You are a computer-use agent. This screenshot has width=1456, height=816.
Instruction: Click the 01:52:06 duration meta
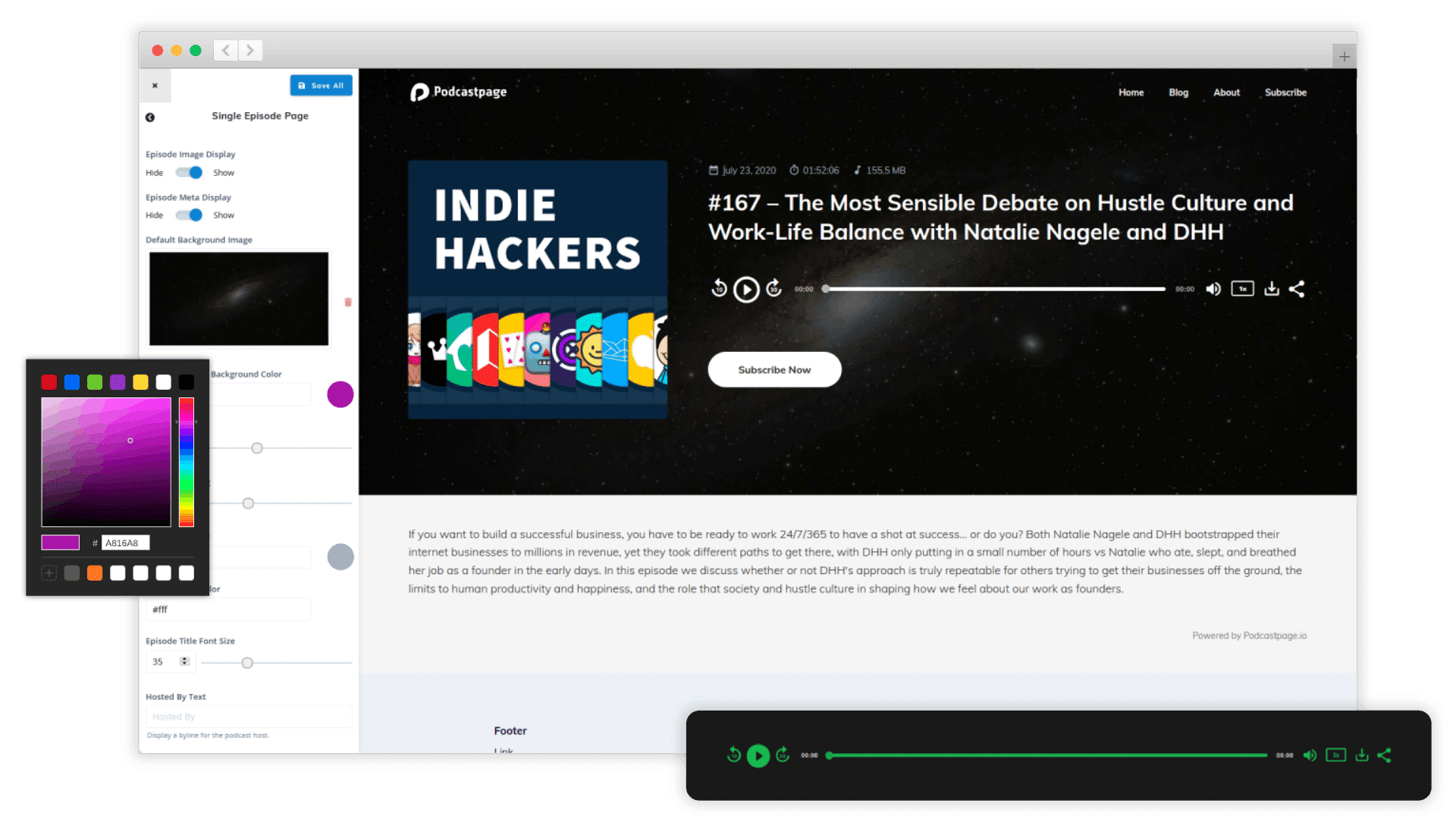(814, 171)
